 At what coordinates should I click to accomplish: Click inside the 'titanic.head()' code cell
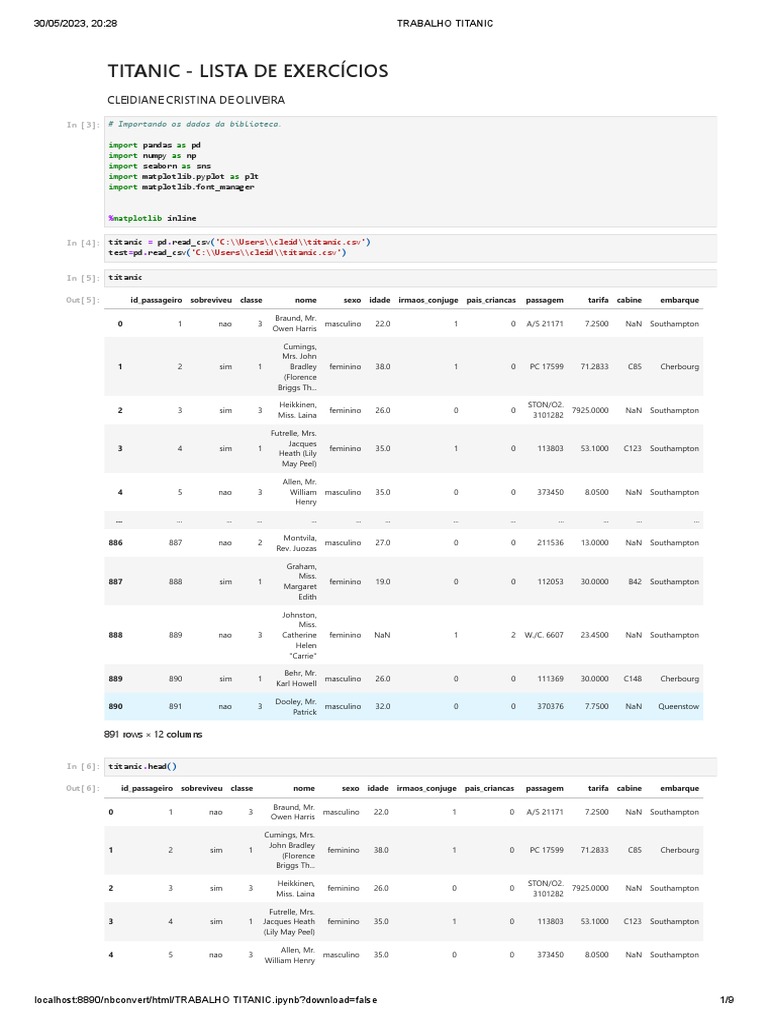[x=411, y=766]
